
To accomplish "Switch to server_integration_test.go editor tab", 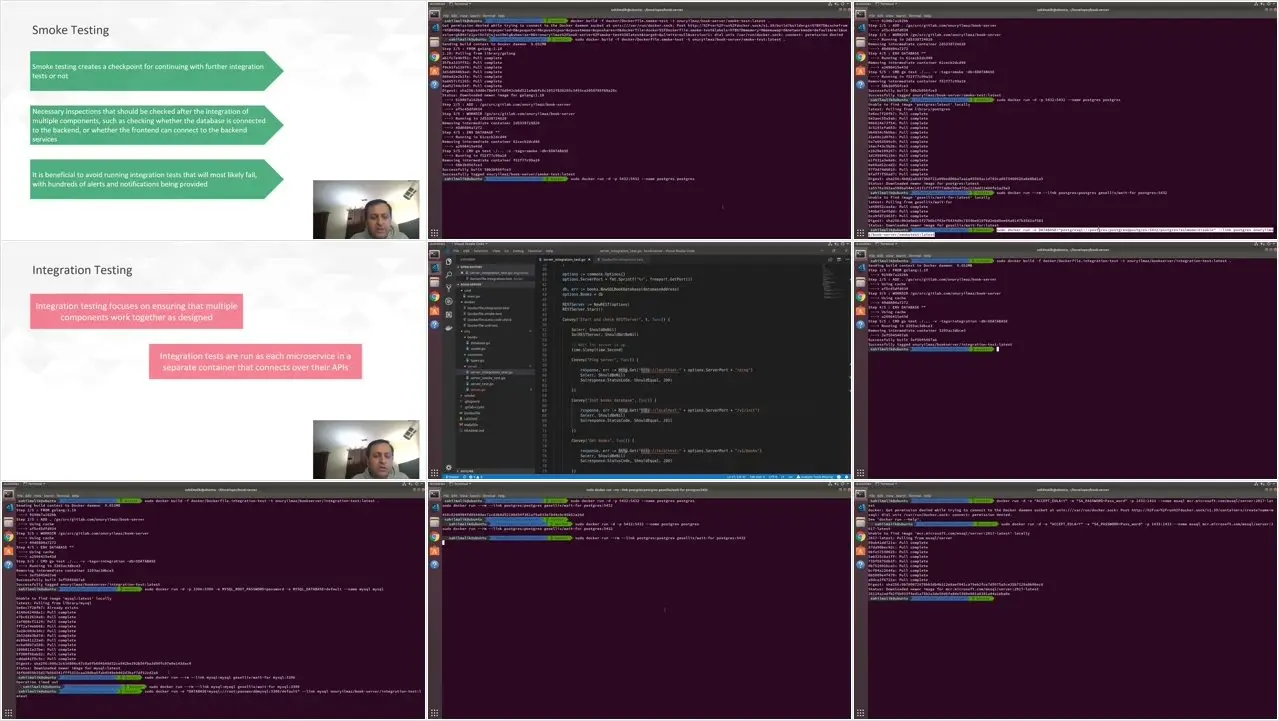I will [564, 260].
